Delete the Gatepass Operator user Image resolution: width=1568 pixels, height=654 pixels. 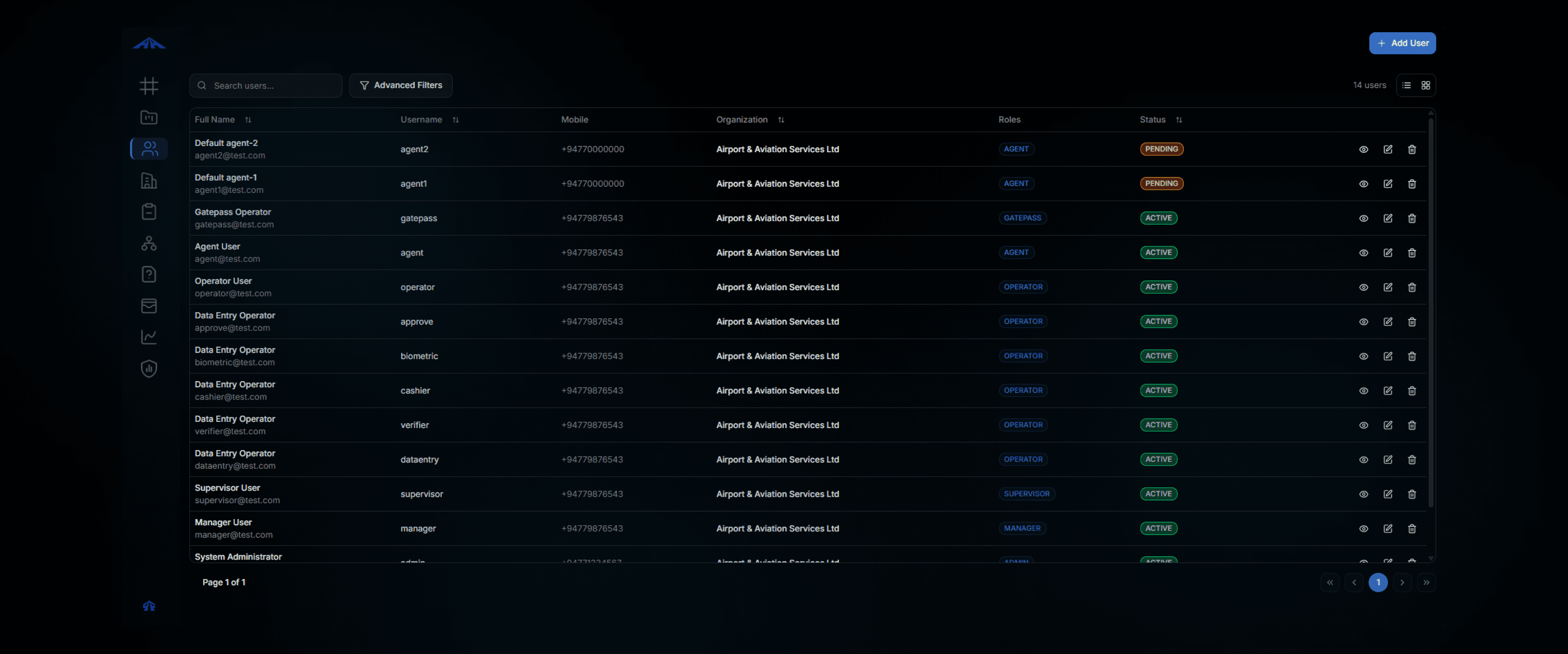click(1411, 218)
